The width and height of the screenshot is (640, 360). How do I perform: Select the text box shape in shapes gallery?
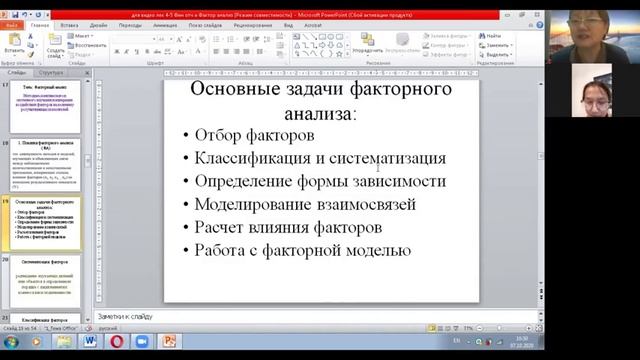[297, 37]
